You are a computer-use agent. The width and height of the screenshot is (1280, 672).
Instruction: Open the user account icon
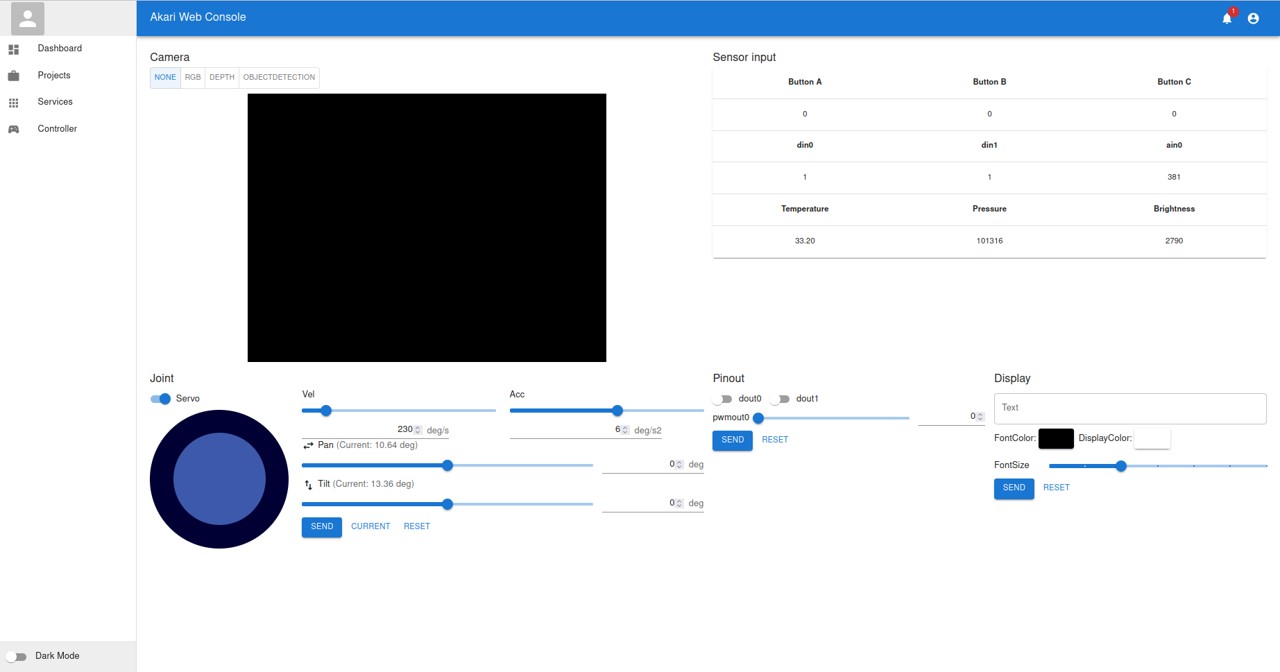tap(1253, 18)
